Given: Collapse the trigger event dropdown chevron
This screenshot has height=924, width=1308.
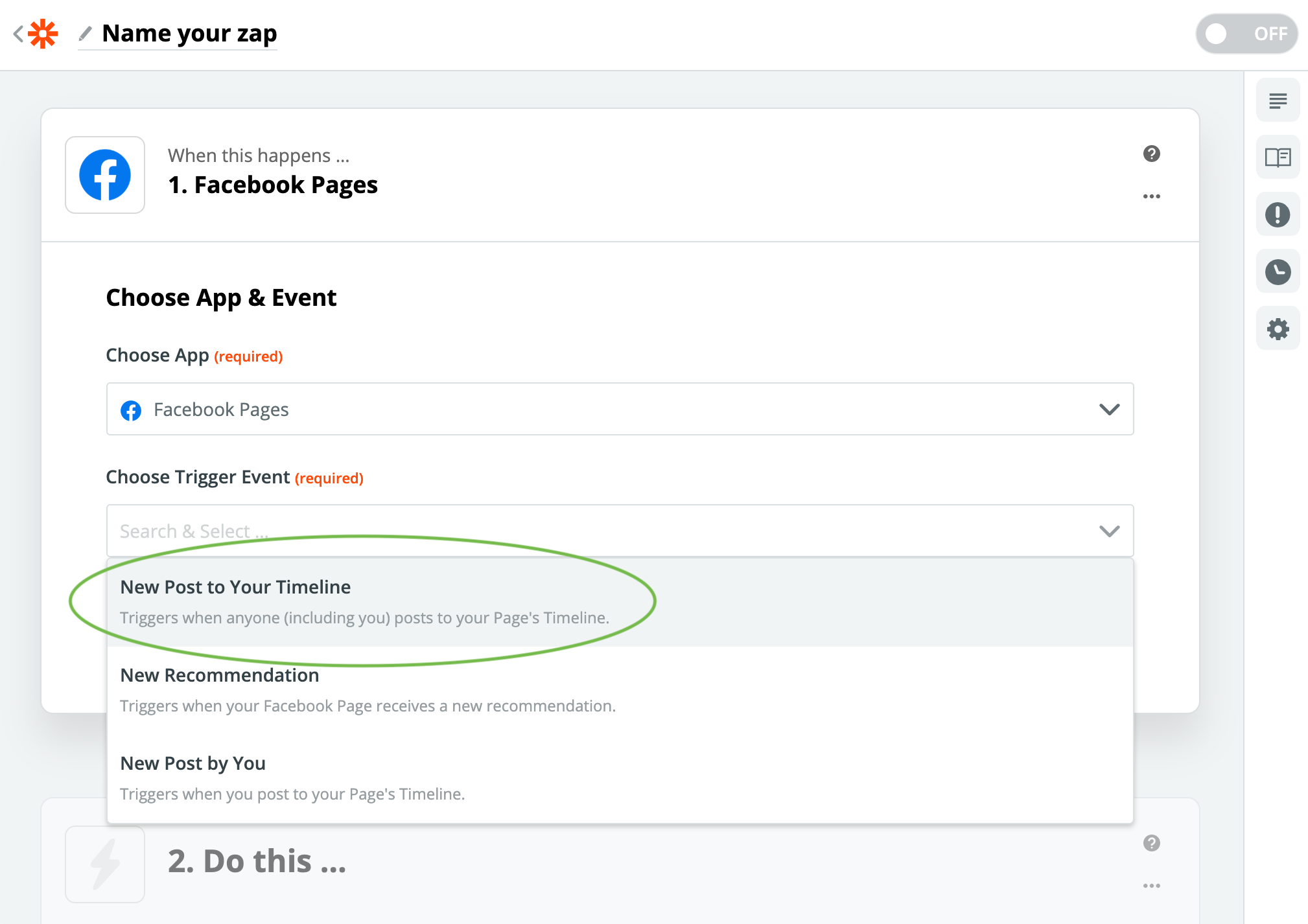Looking at the screenshot, I should tap(1110, 531).
